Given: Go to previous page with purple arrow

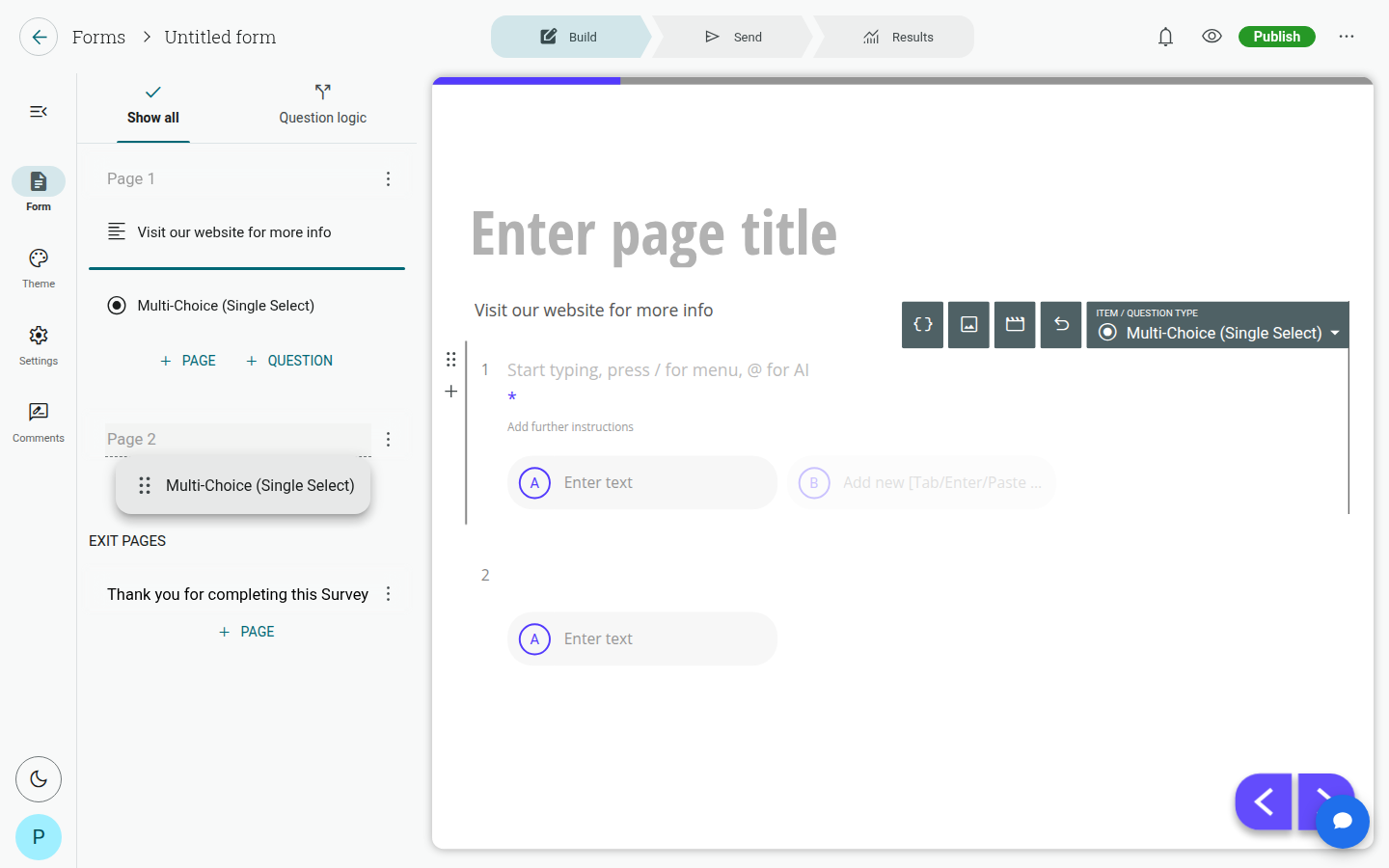Looking at the screenshot, I should click(x=1264, y=801).
